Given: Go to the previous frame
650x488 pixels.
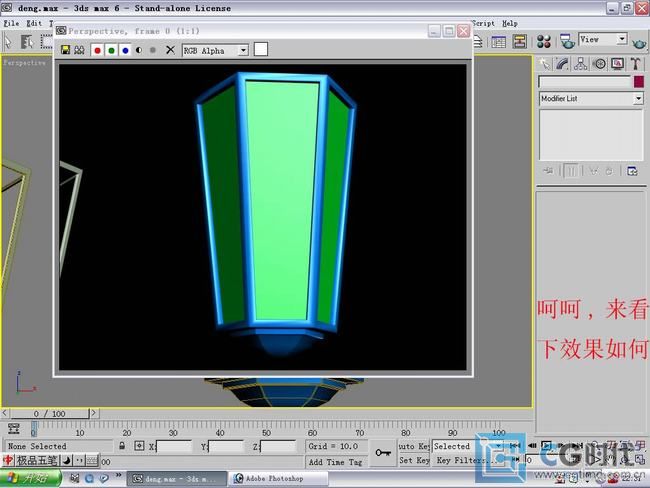Looking at the screenshot, I should 532,446.
